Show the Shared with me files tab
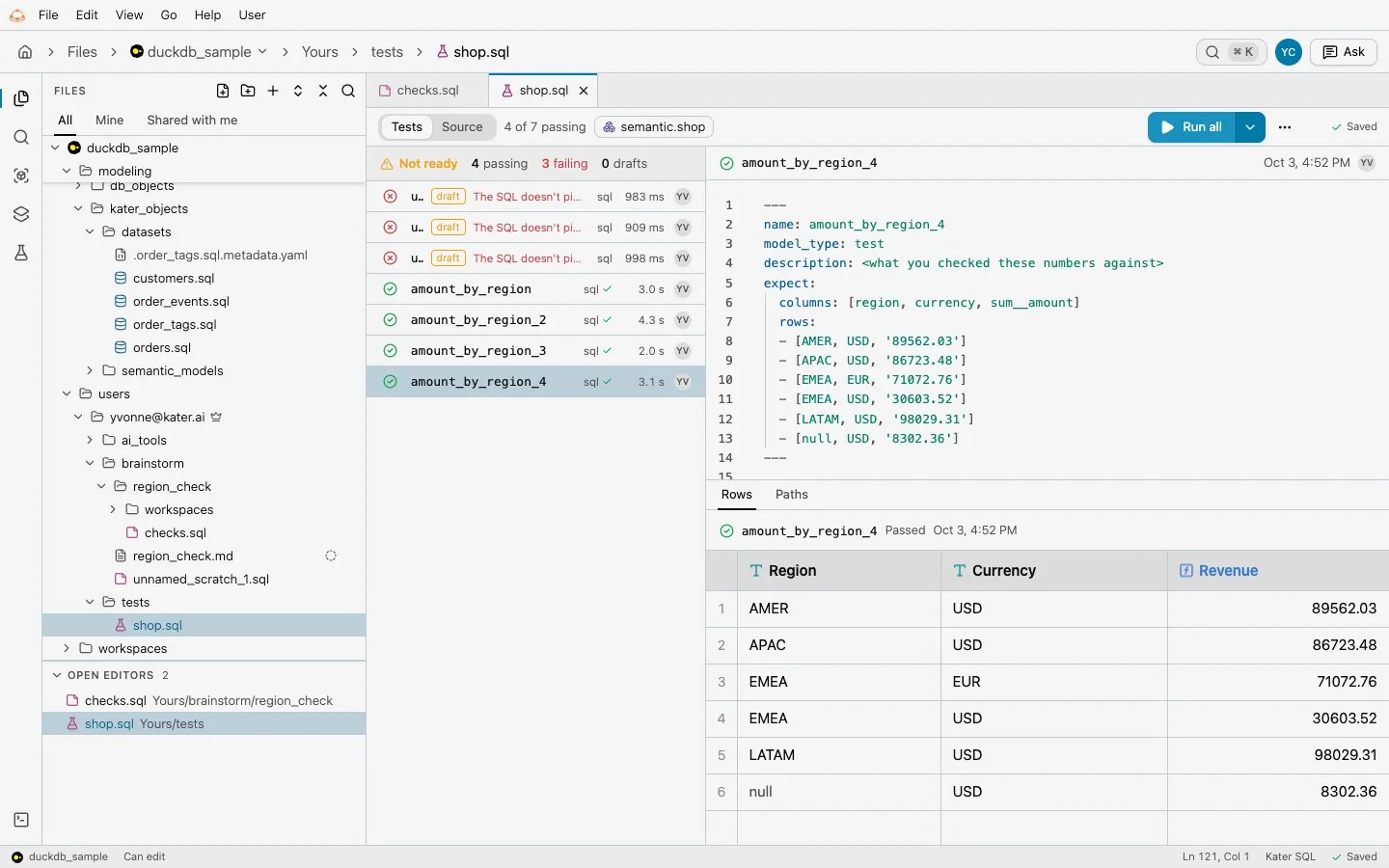Image resolution: width=1389 pixels, height=868 pixels. pos(192,121)
